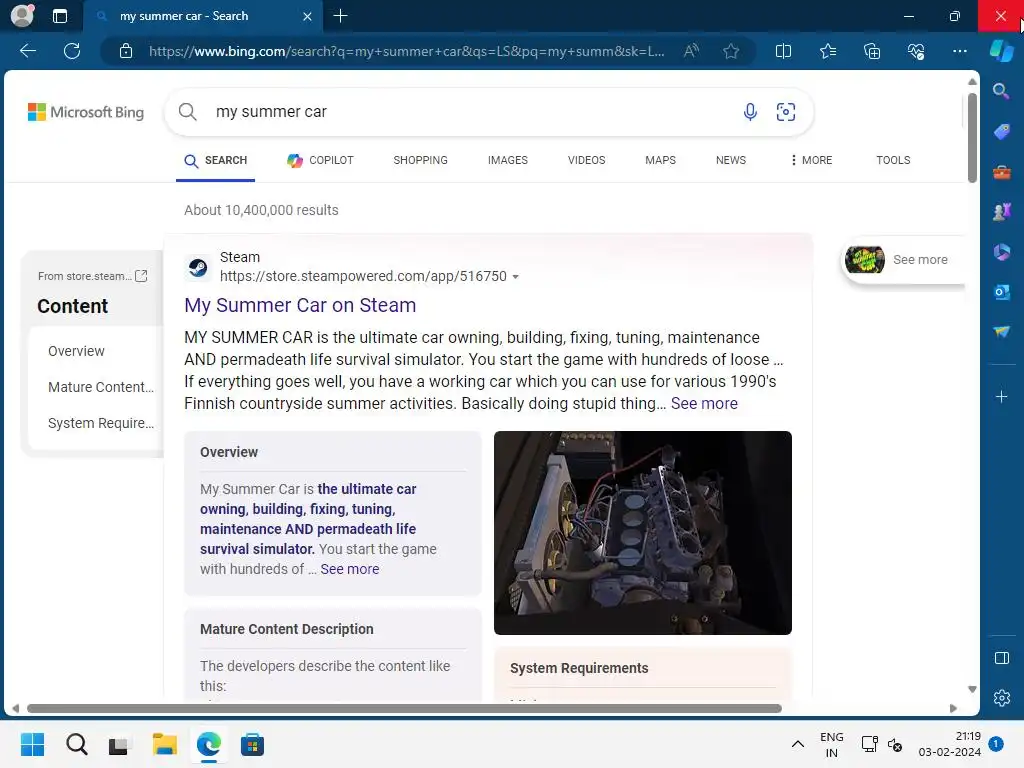This screenshot has height=768, width=1024.
Task: Expand dropdown arrow beside Steam URL
Action: [515, 277]
